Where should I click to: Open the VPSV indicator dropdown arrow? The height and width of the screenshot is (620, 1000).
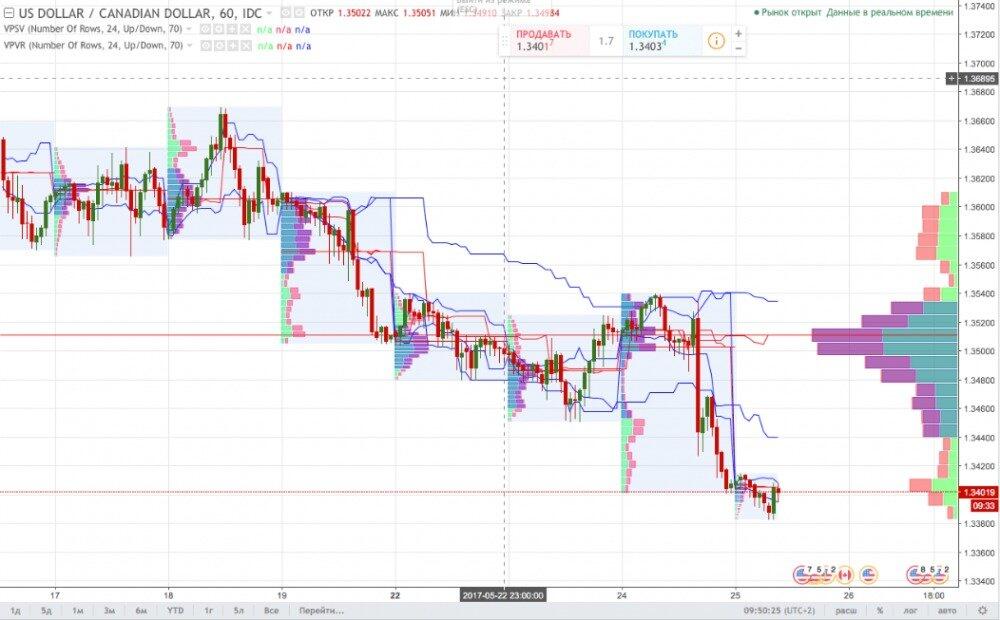pyautogui.click(x=189, y=29)
